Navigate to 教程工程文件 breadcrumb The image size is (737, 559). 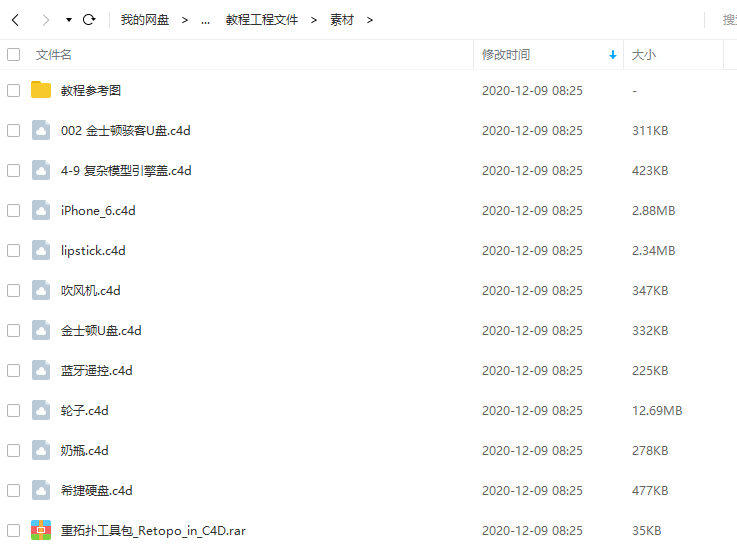262,20
